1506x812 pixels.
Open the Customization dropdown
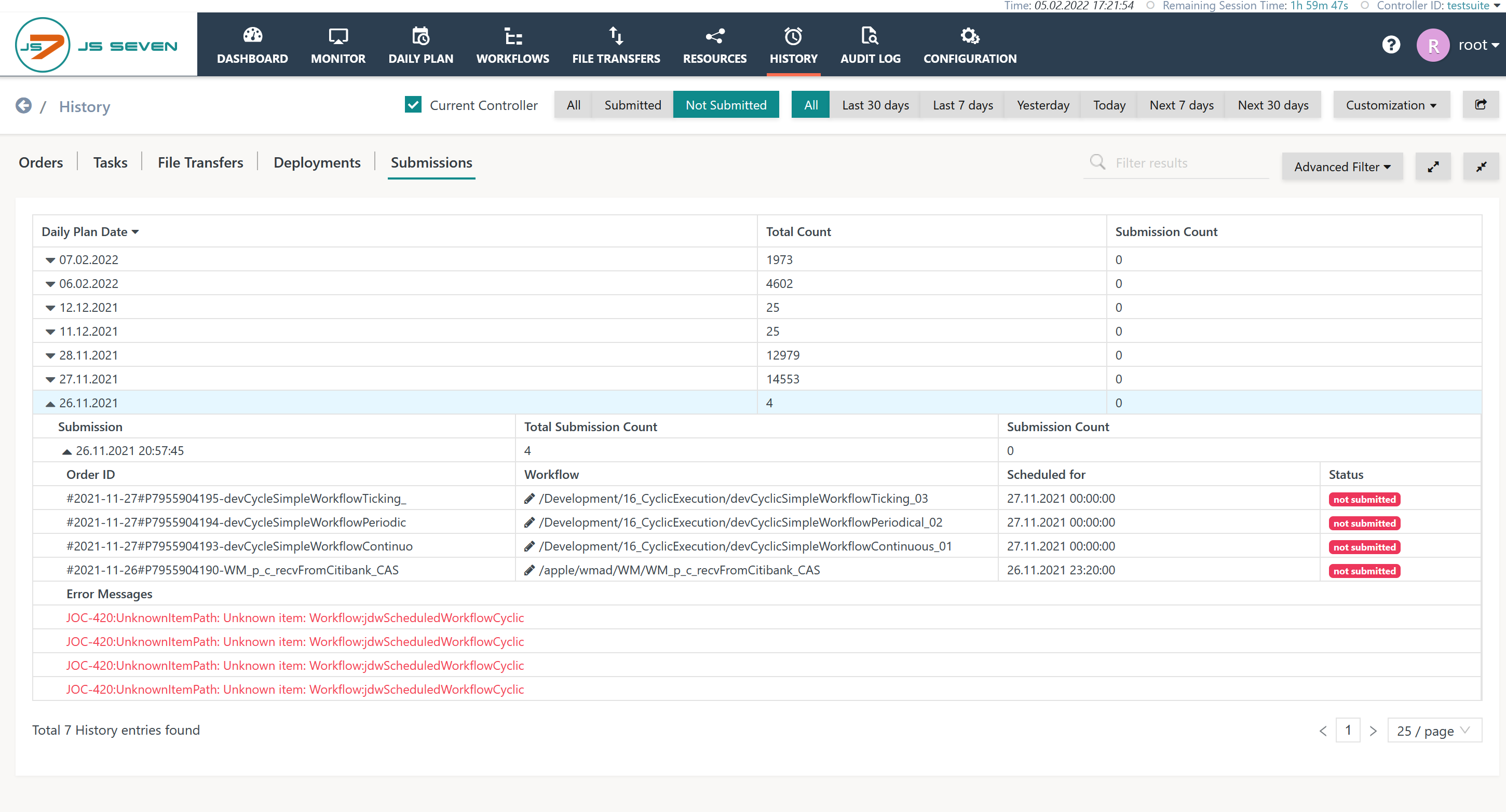[1391, 105]
